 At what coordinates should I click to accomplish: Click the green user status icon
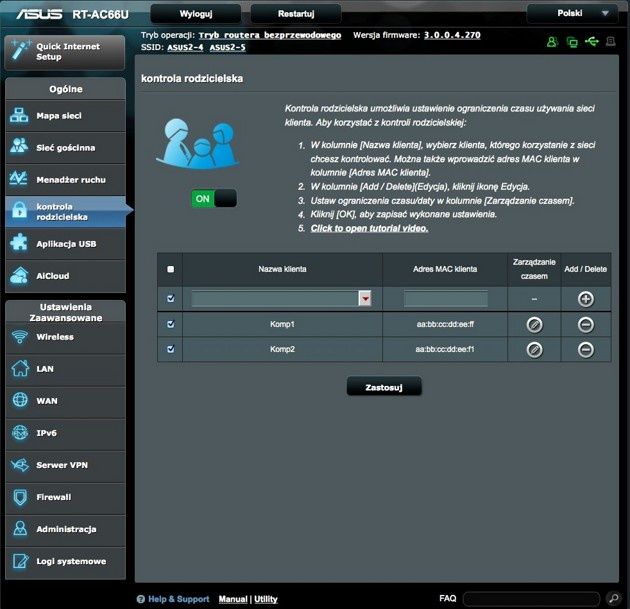coord(552,41)
